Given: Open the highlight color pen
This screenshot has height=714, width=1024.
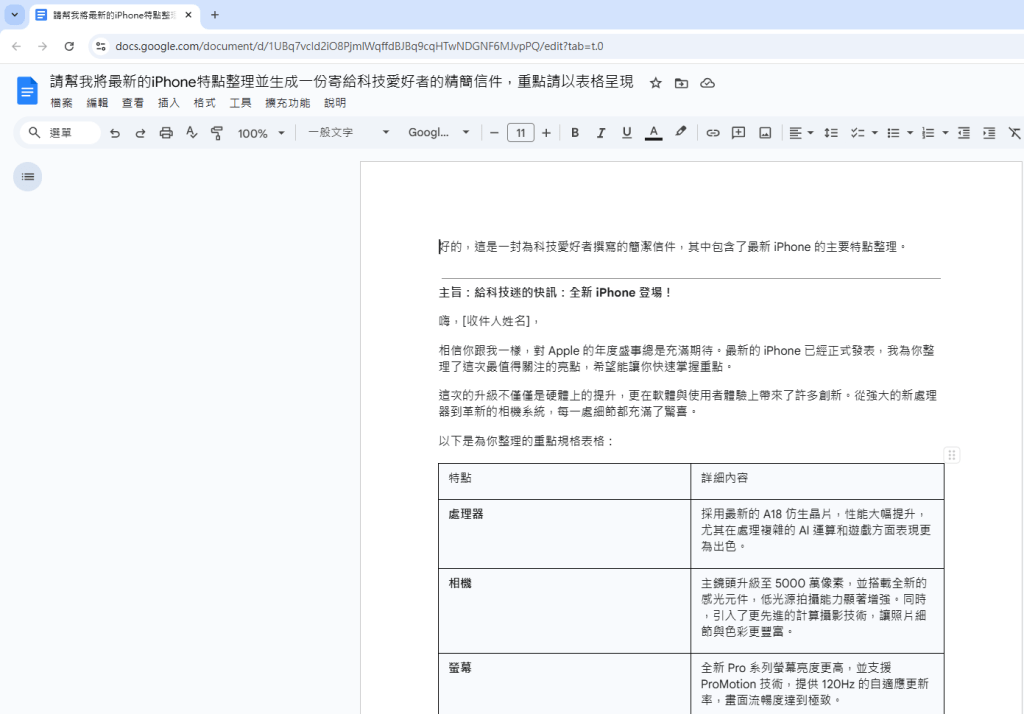Looking at the screenshot, I should (x=681, y=133).
